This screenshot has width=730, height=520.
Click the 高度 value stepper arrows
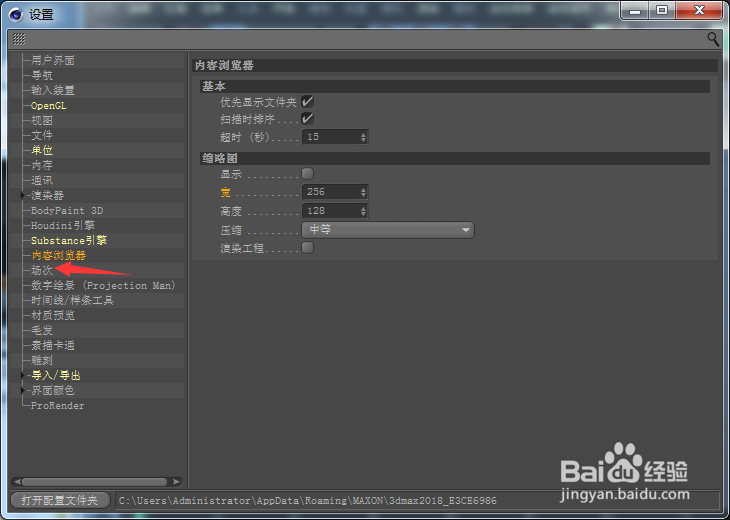pos(363,211)
